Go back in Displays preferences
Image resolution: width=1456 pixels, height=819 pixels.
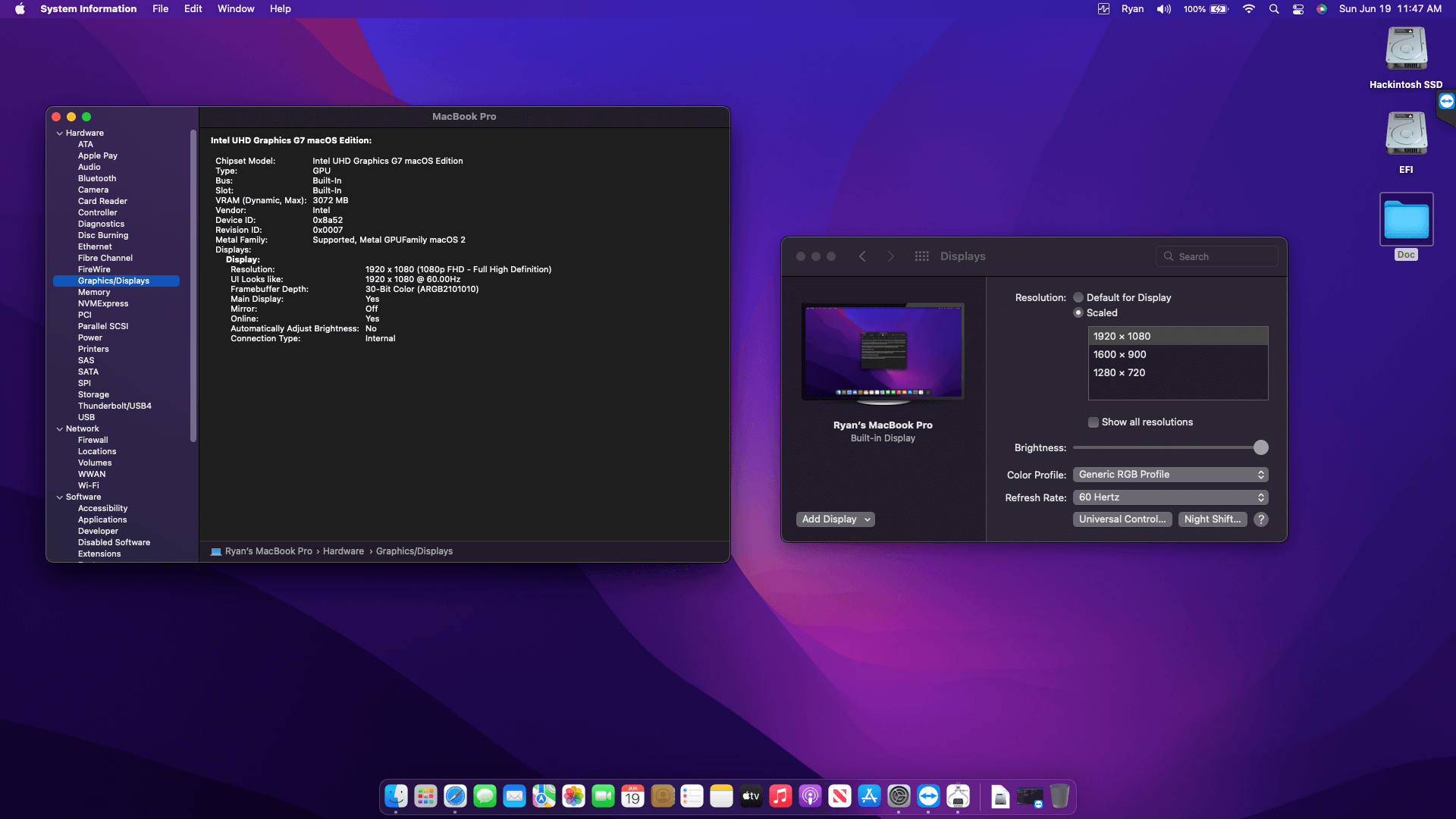(x=862, y=256)
